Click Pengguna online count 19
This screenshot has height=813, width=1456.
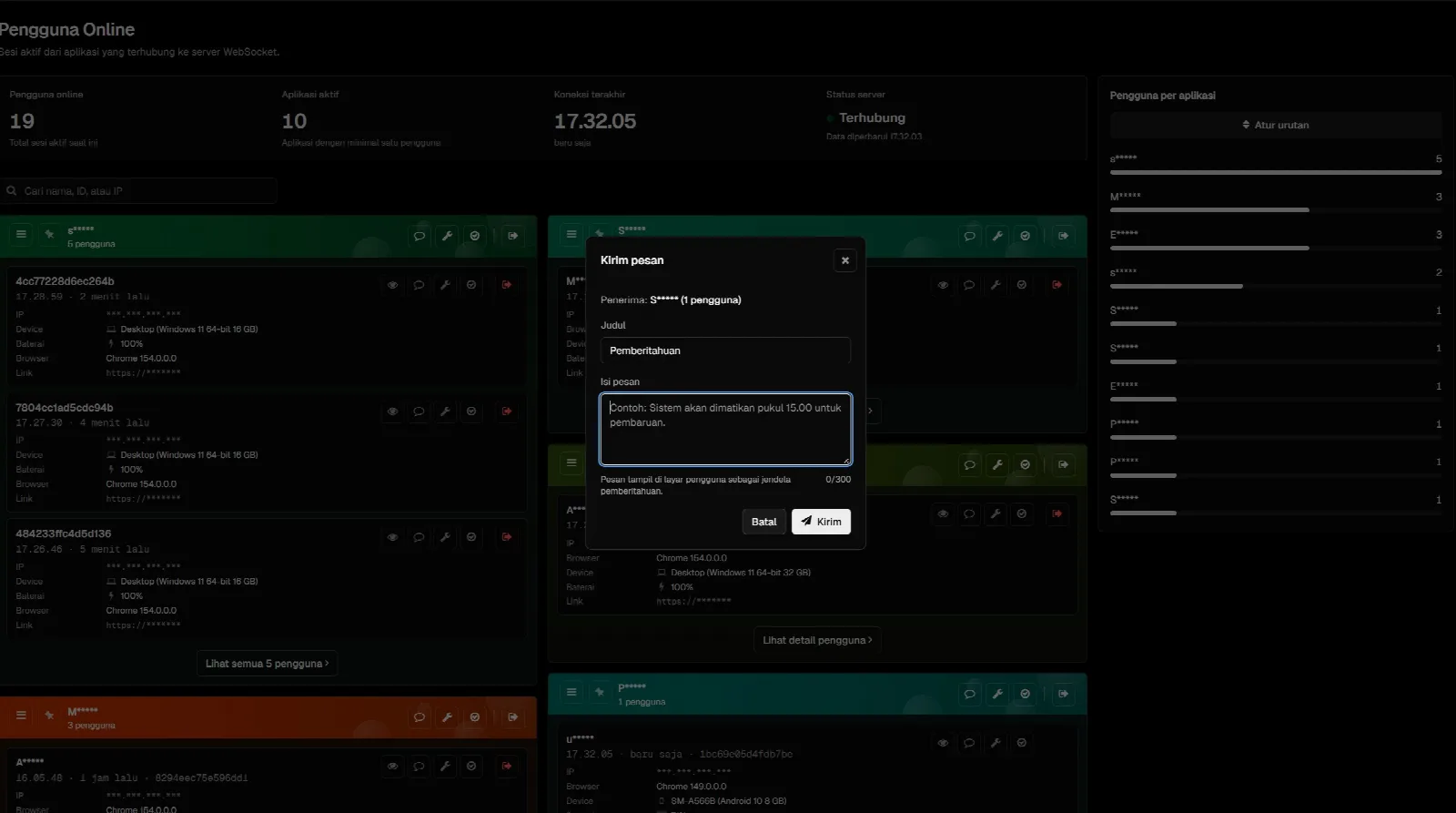click(x=22, y=121)
